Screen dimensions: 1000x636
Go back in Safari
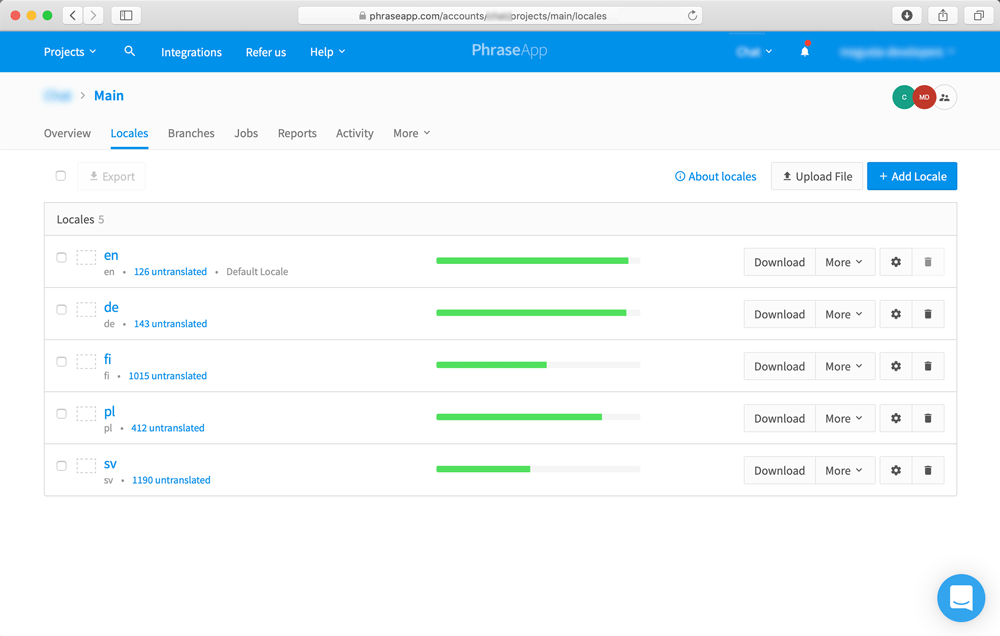pos(73,15)
